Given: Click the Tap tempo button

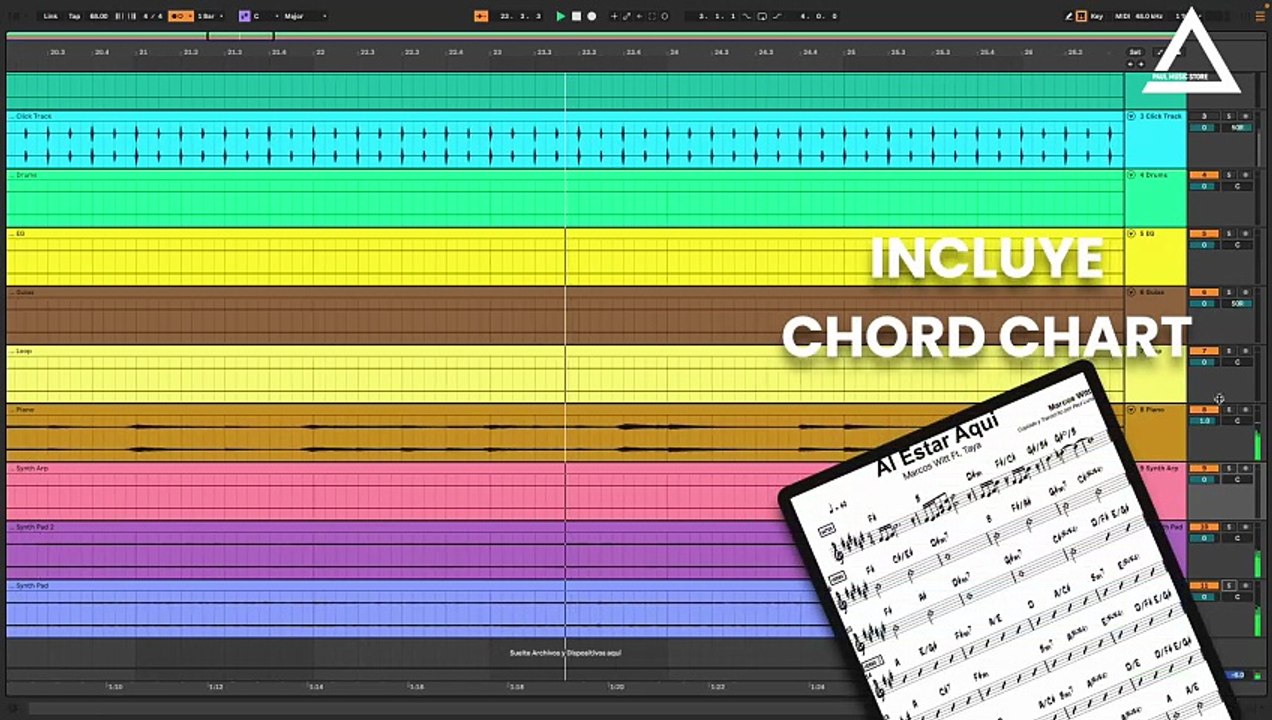Looking at the screenshot, I should point(74,16).
